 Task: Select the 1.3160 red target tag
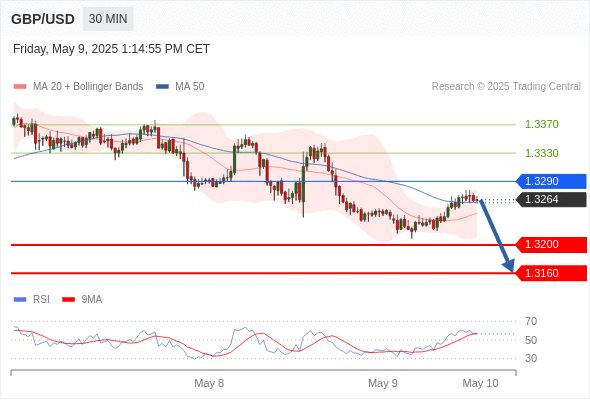[x=551, y=273]
